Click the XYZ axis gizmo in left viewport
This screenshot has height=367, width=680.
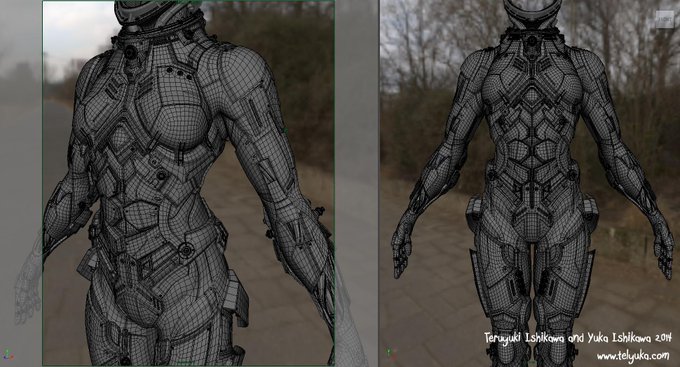8,355
